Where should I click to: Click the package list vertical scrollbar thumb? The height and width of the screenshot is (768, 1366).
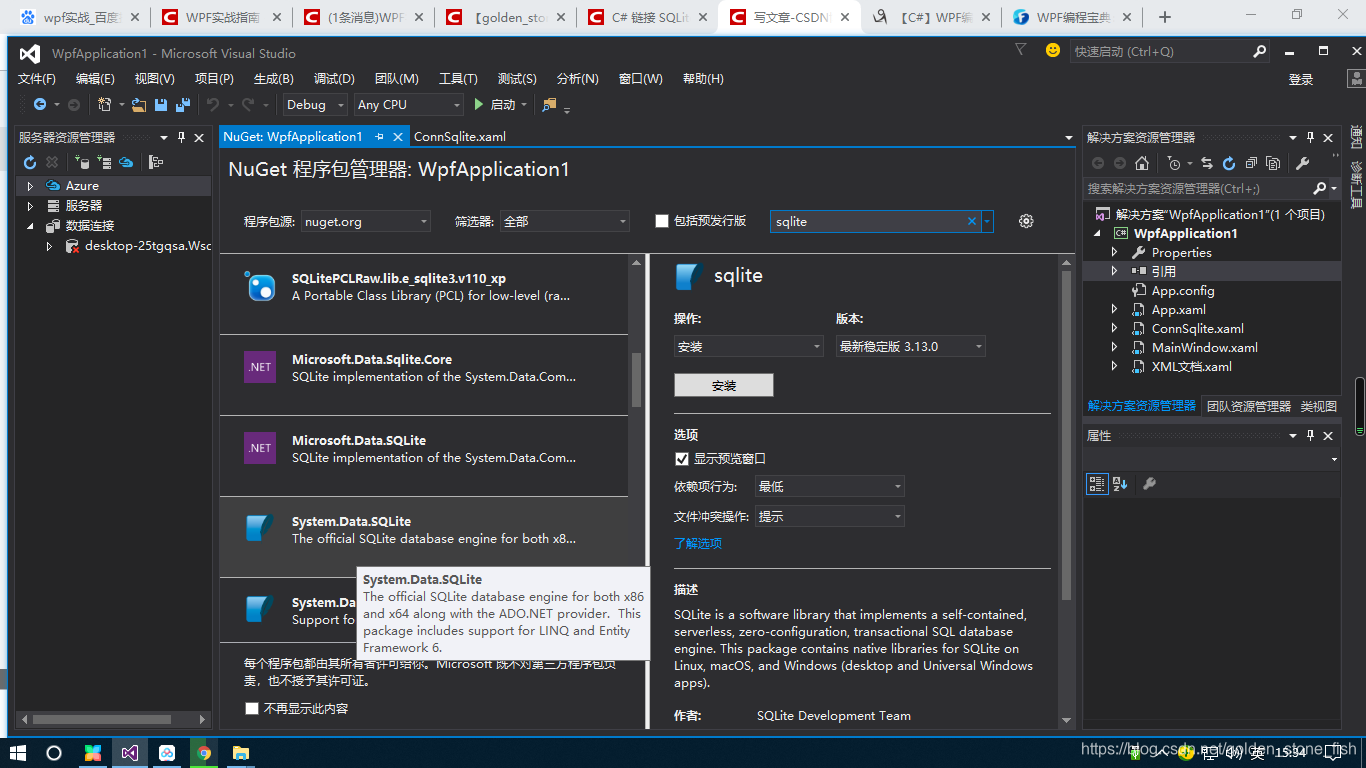[x=636, y=380]
